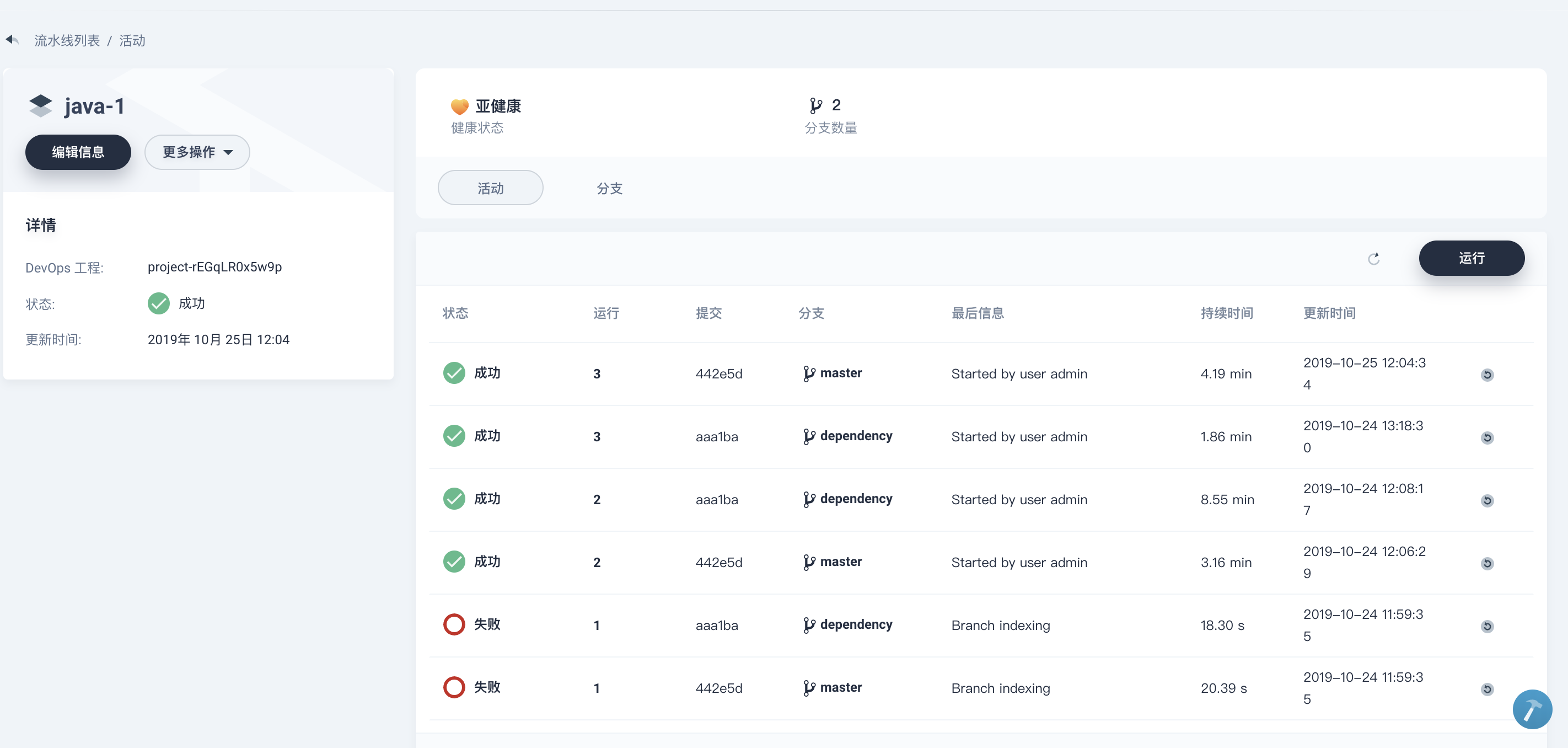Viewport: 1568px width, 748px height.
Task: Click the 分支 column header
Action: pyautogui.click(x=812, y=313)
